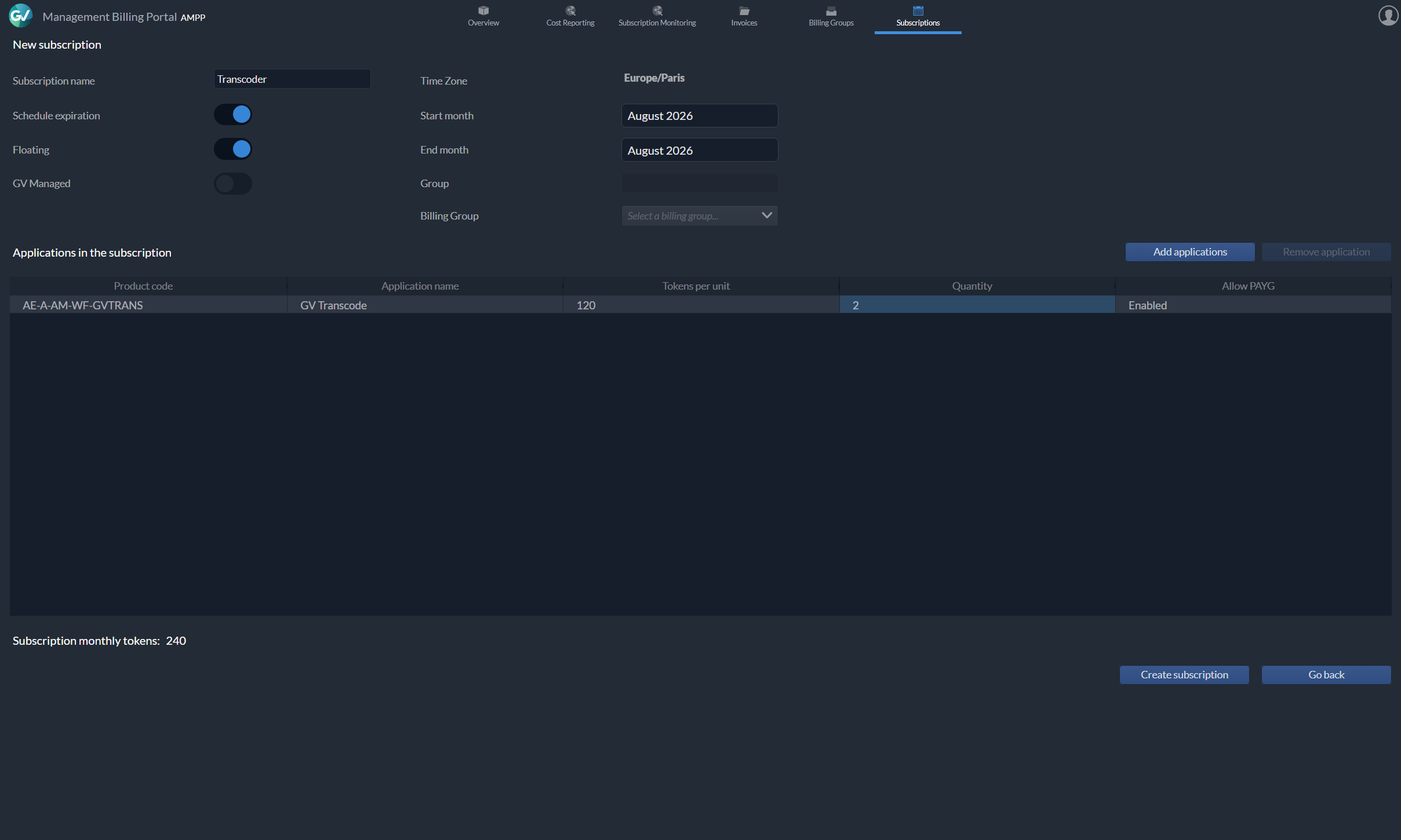Screen dimensions: 1401x840
Task: Click the Cost Reporting icon
Action: tap(570, 10)
